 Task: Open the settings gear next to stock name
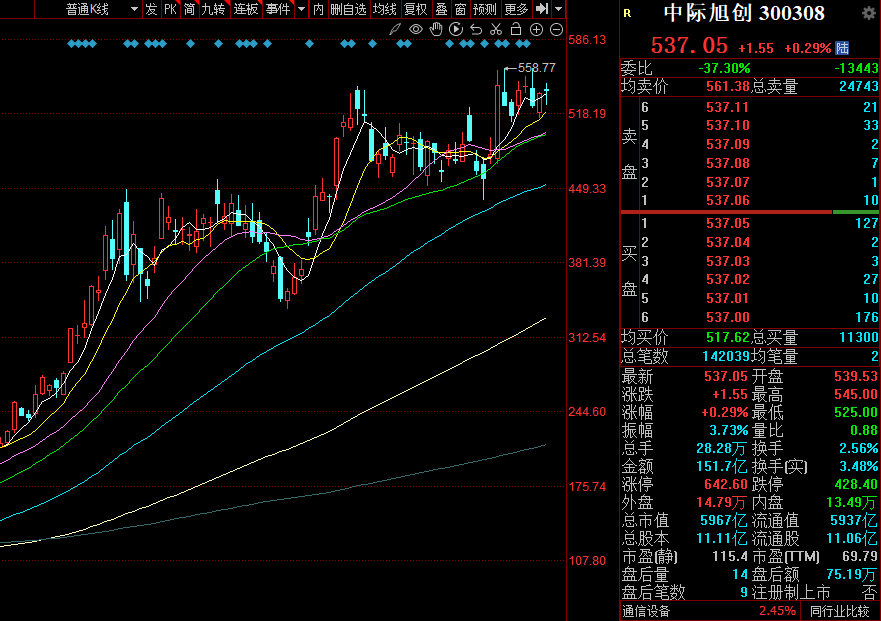click(868, 13)
